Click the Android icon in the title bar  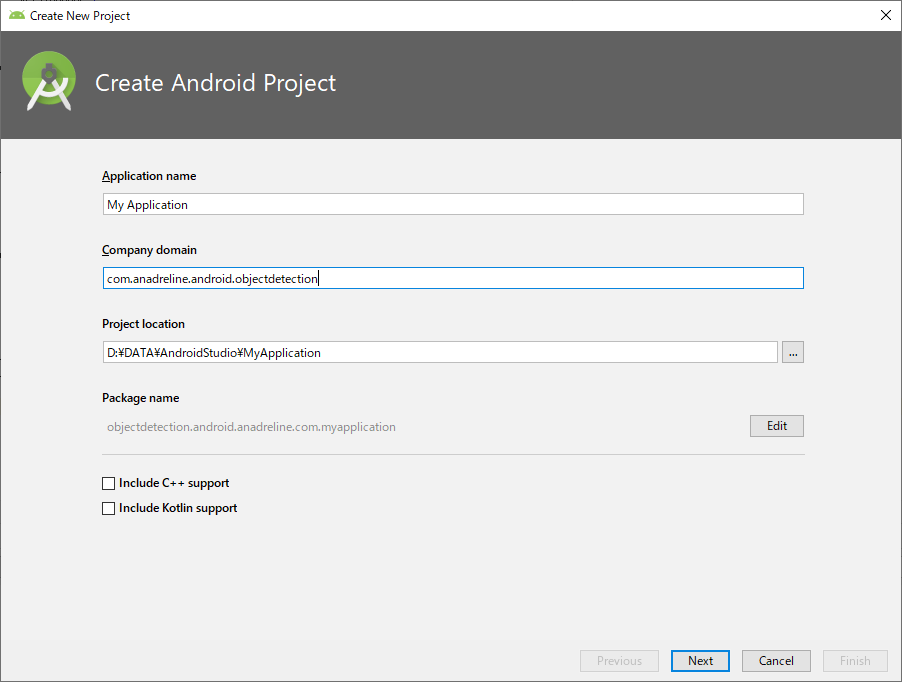tap(17, 15)
